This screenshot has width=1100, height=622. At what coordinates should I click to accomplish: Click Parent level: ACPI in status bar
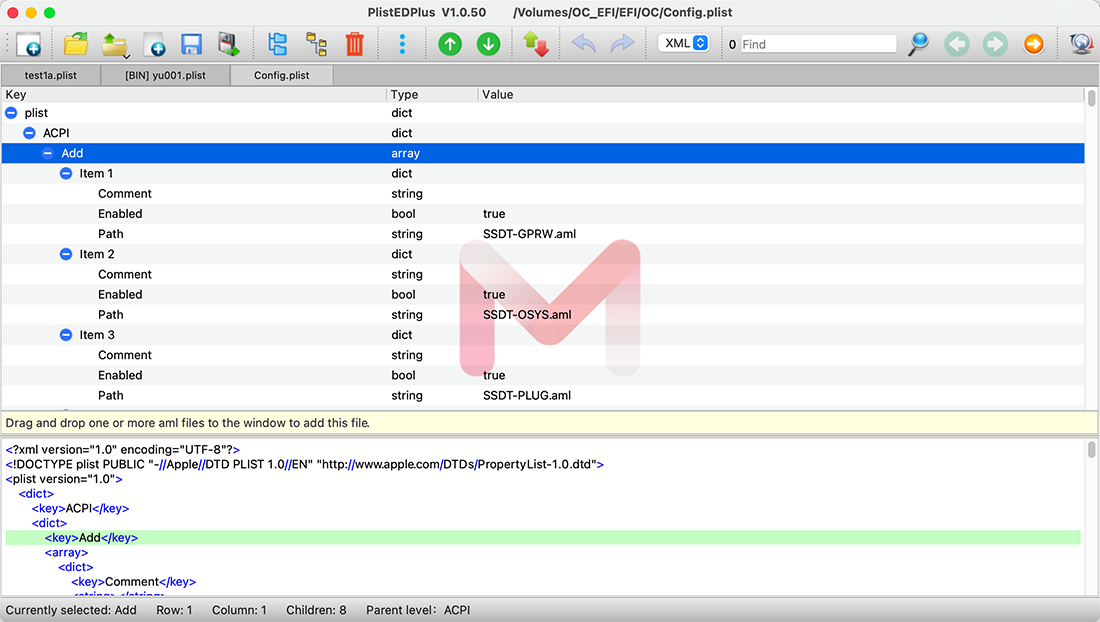[x=418, y=610]
